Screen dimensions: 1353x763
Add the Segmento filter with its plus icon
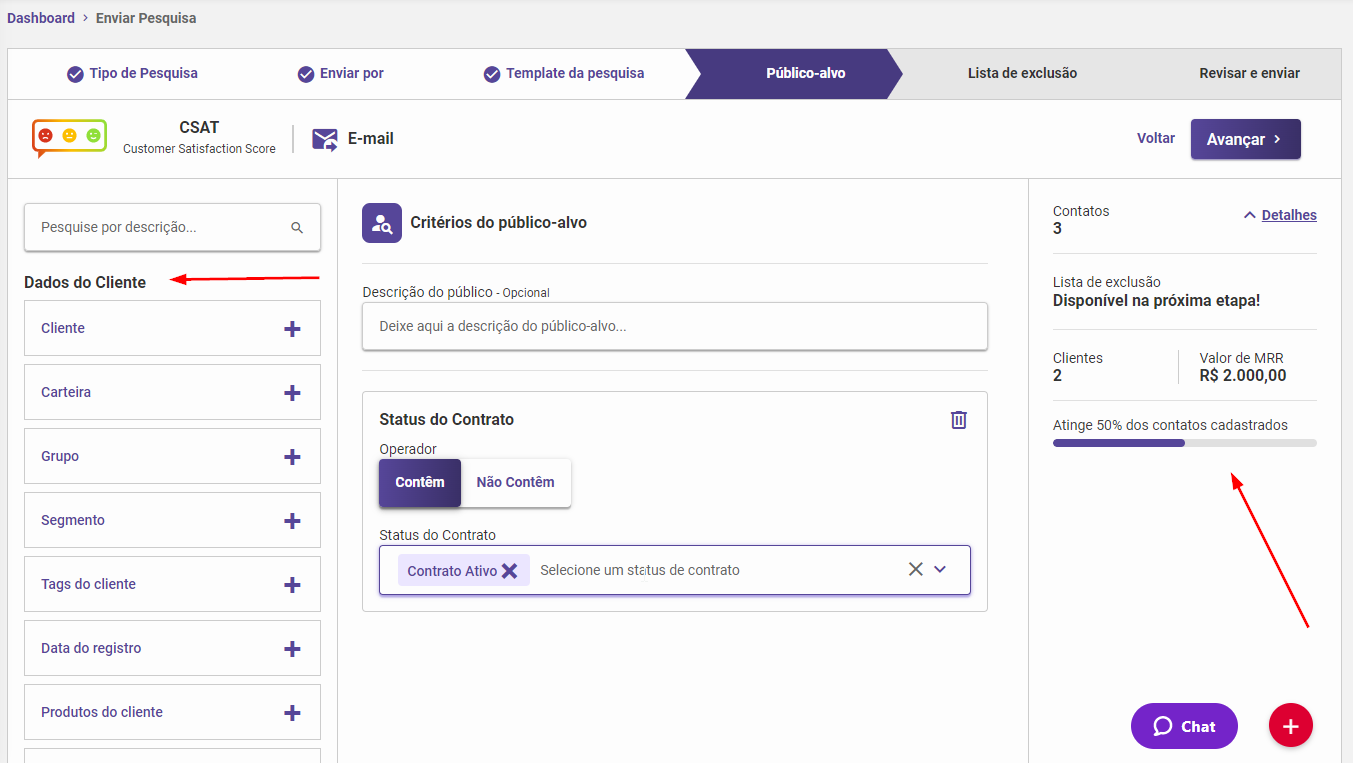pyautogui.click(x=292, y=521)
